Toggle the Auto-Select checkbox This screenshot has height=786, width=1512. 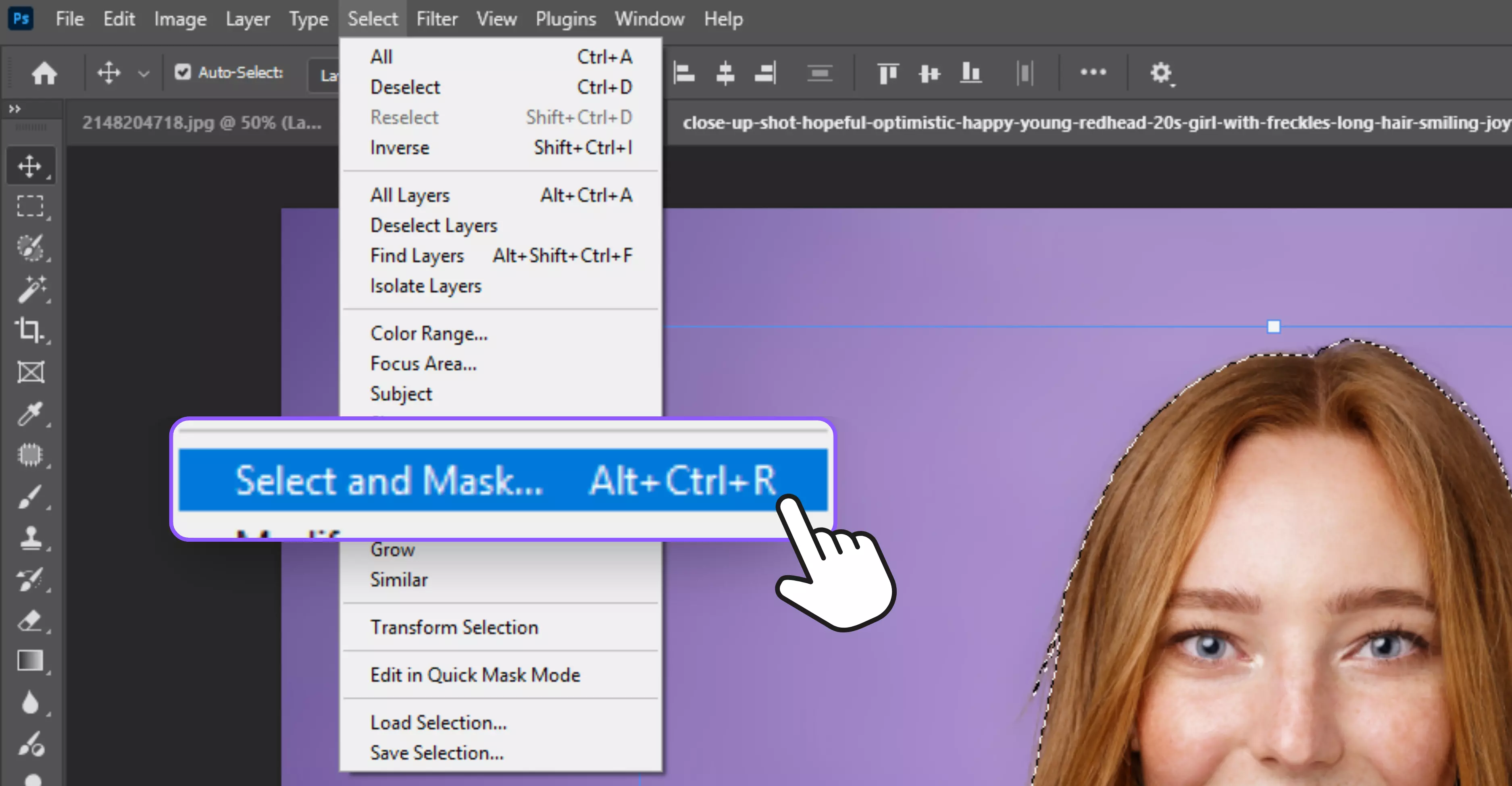(x=183, y=72)
